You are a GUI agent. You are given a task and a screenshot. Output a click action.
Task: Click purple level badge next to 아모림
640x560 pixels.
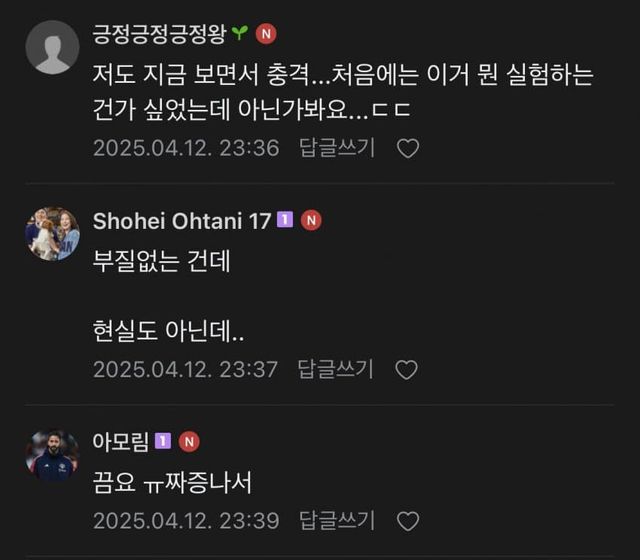(x=162, y=441)
